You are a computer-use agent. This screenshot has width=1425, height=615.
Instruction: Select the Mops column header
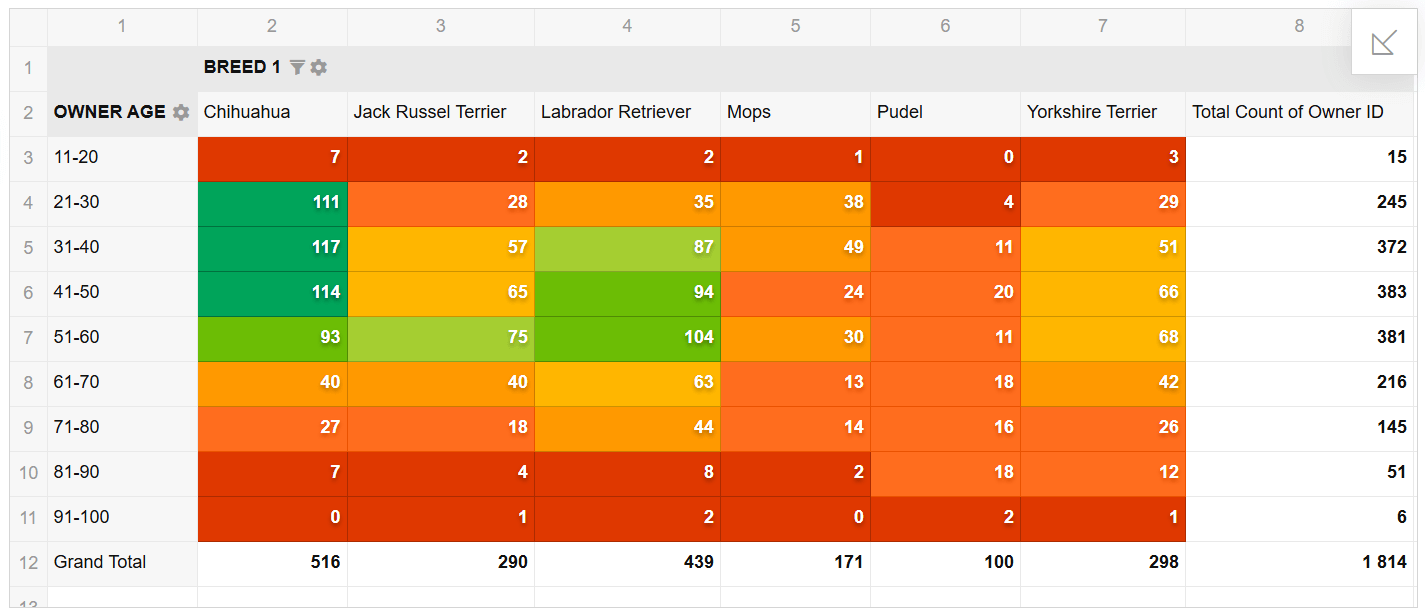point(749,112)
